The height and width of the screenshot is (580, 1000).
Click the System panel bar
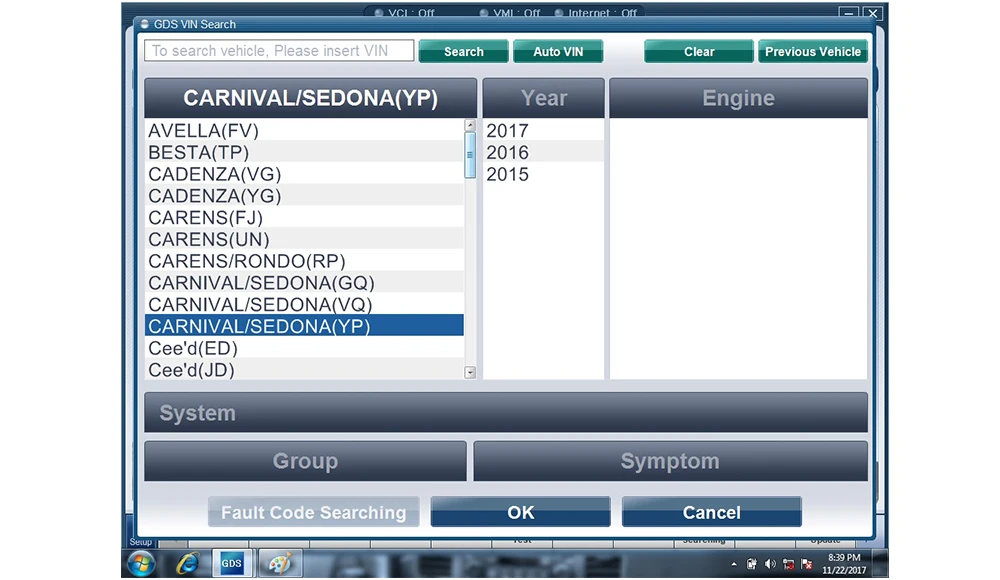tap(506, 412)
